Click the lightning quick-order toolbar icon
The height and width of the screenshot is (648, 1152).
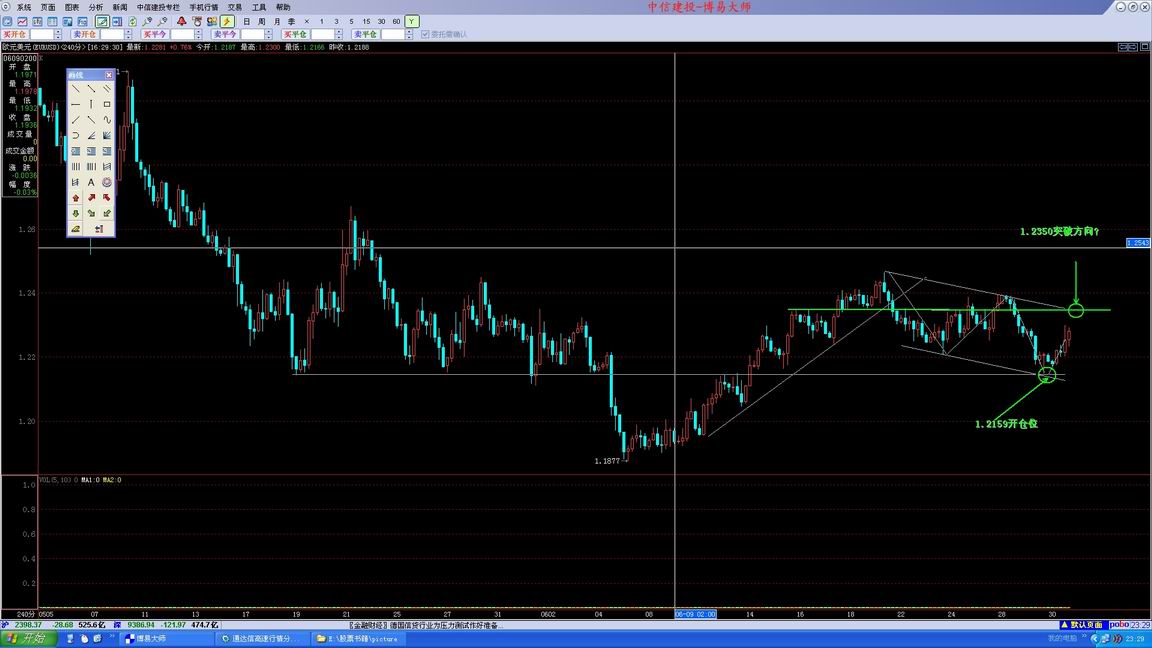(x=227, y=21)
